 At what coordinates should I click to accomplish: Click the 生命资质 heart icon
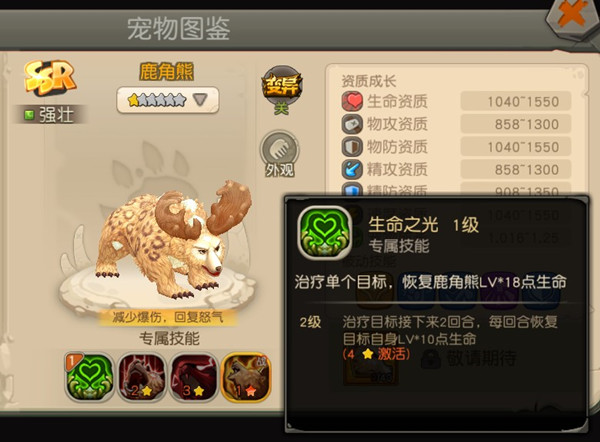click(x=352, y=101)
